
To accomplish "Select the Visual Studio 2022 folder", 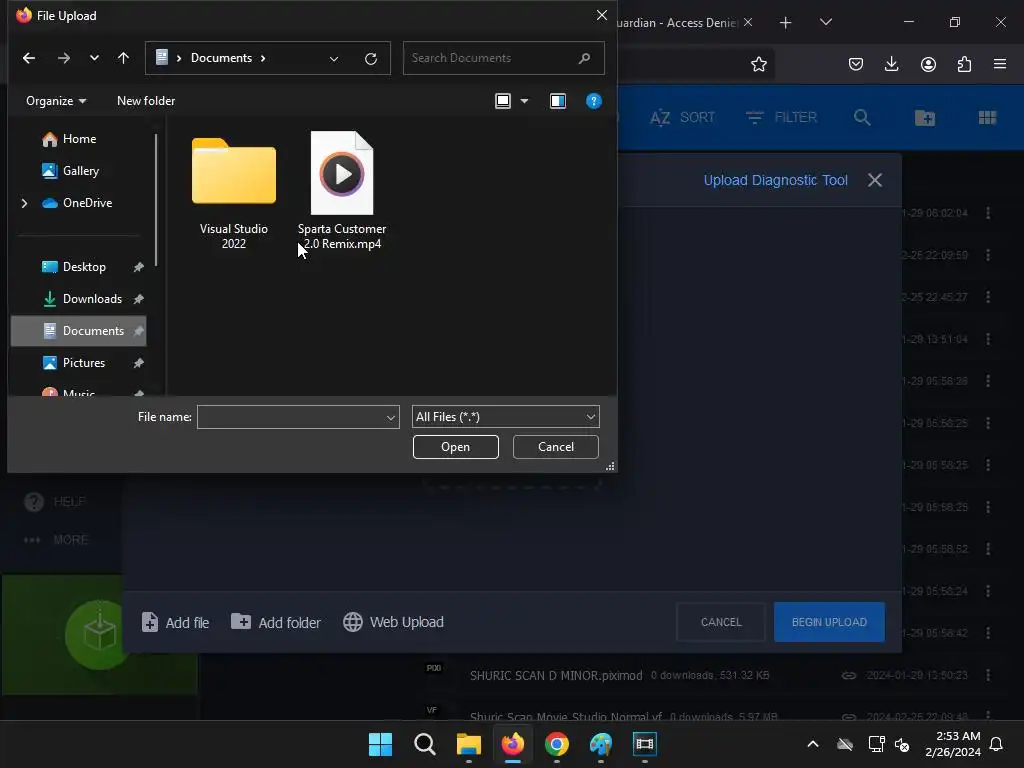I will click(234, 193).
